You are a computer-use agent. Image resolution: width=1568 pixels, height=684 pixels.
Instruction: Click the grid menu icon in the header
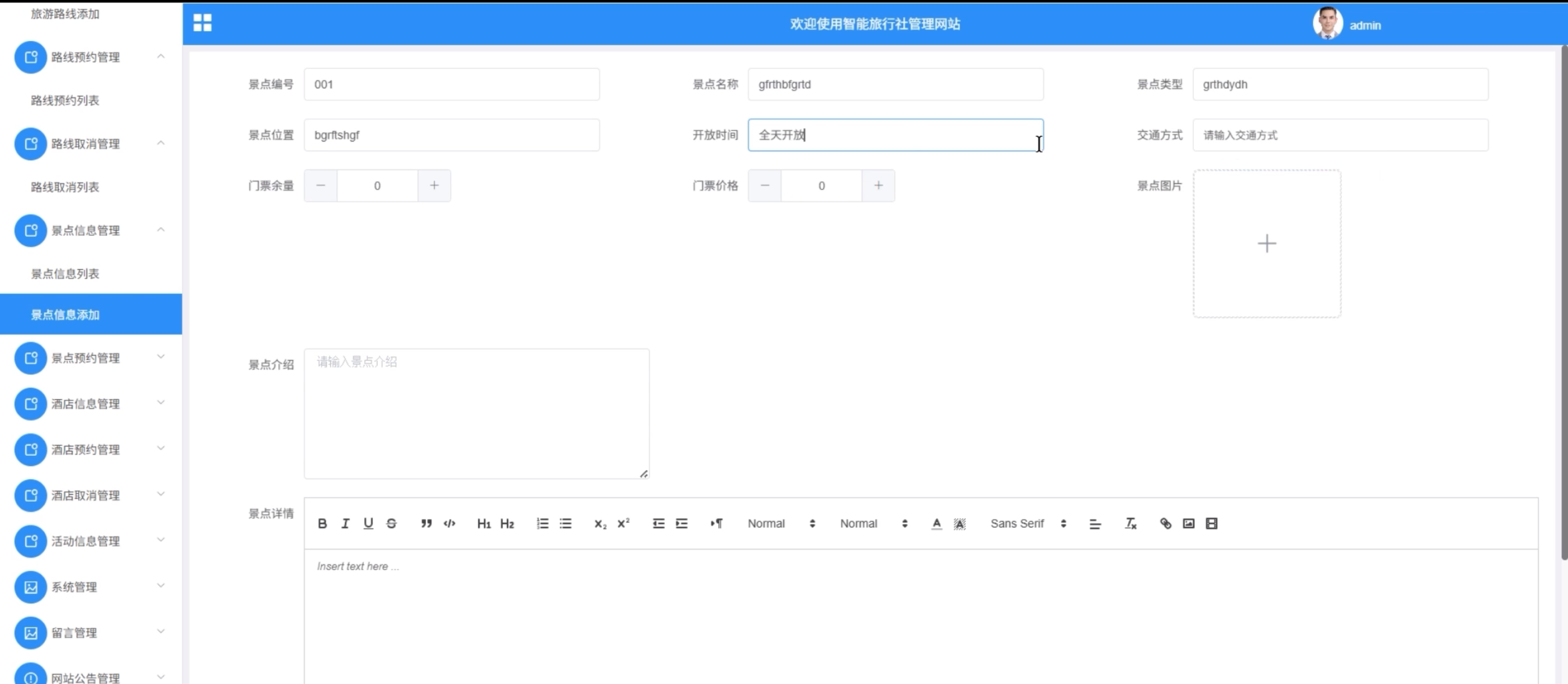click(x=202, y=23)
